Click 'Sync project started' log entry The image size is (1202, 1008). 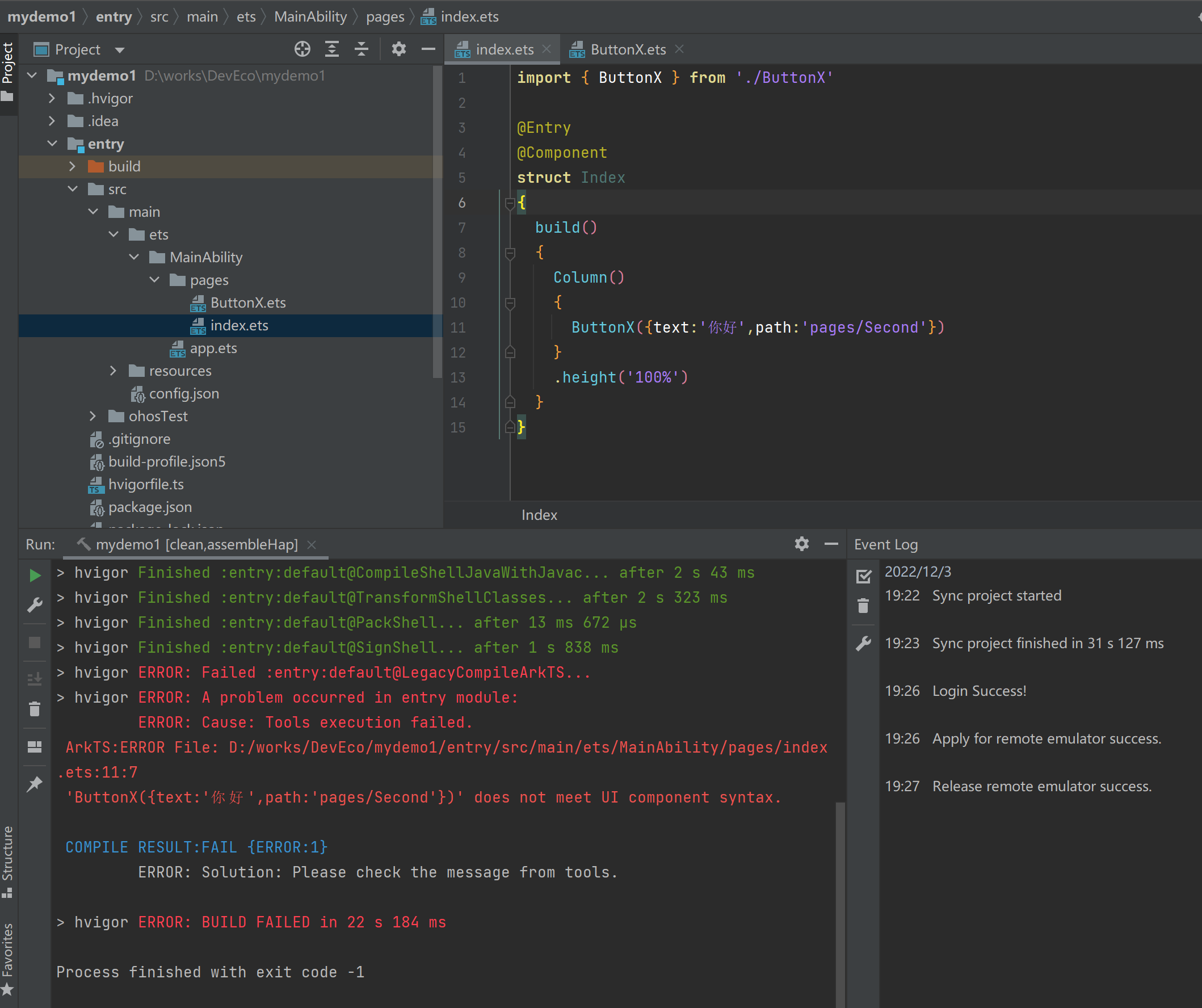997,596
